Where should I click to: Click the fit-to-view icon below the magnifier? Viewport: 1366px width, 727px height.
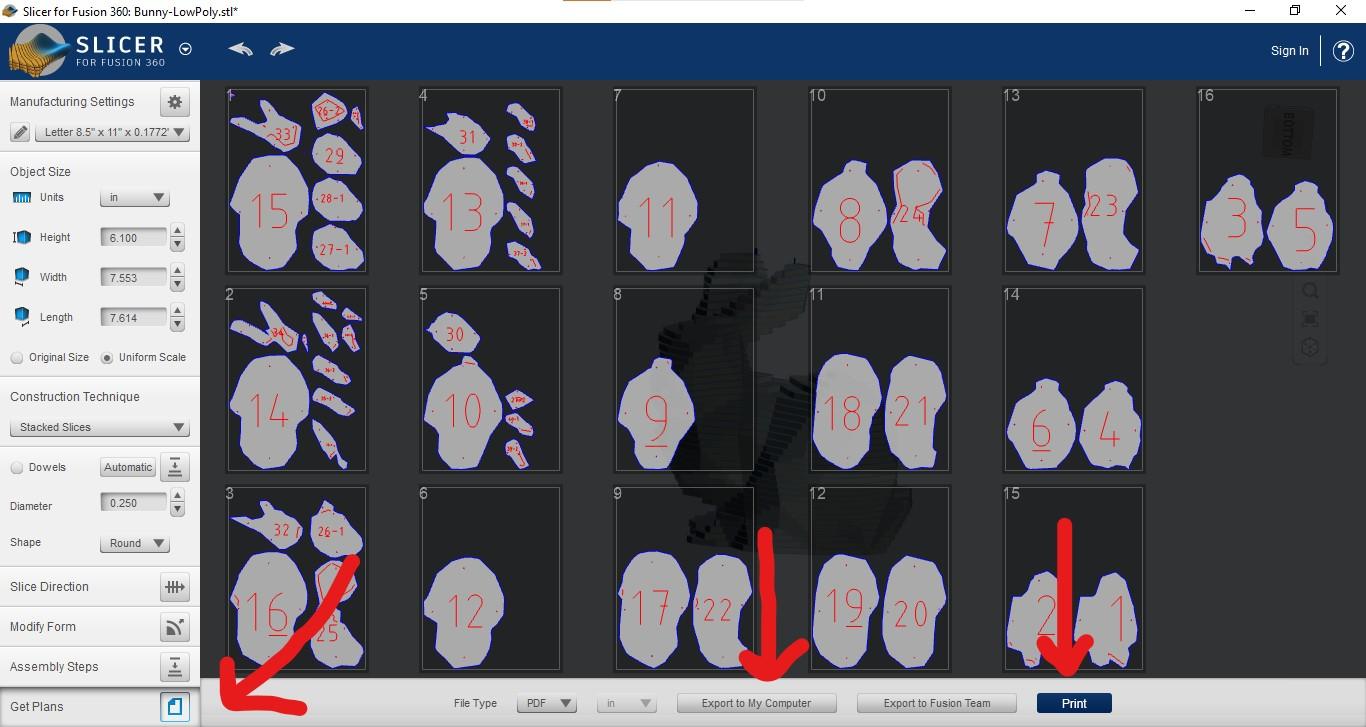pyautogui.click(x=1310, y=319)
